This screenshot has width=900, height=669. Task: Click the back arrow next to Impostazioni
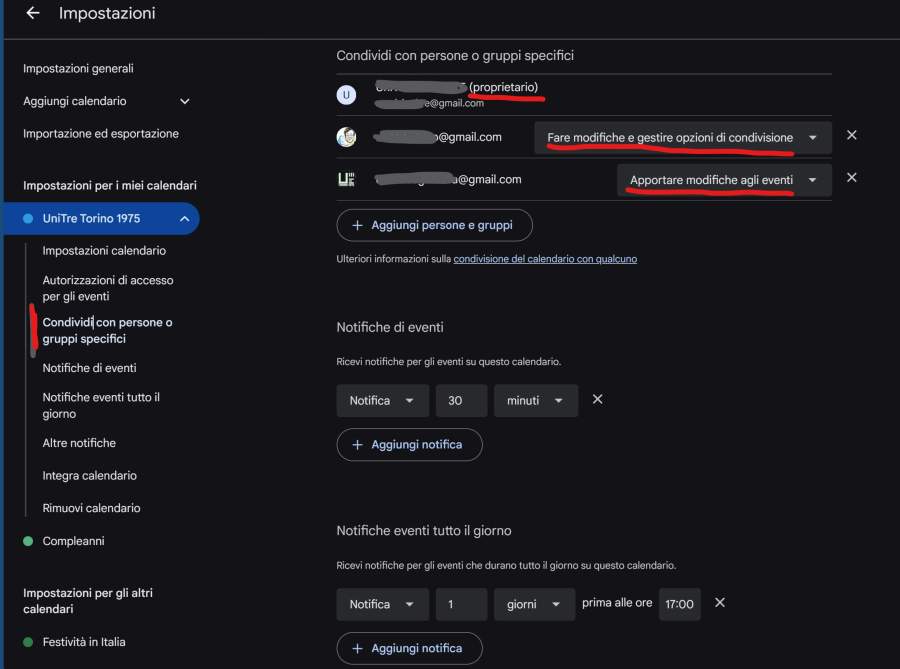33,14
